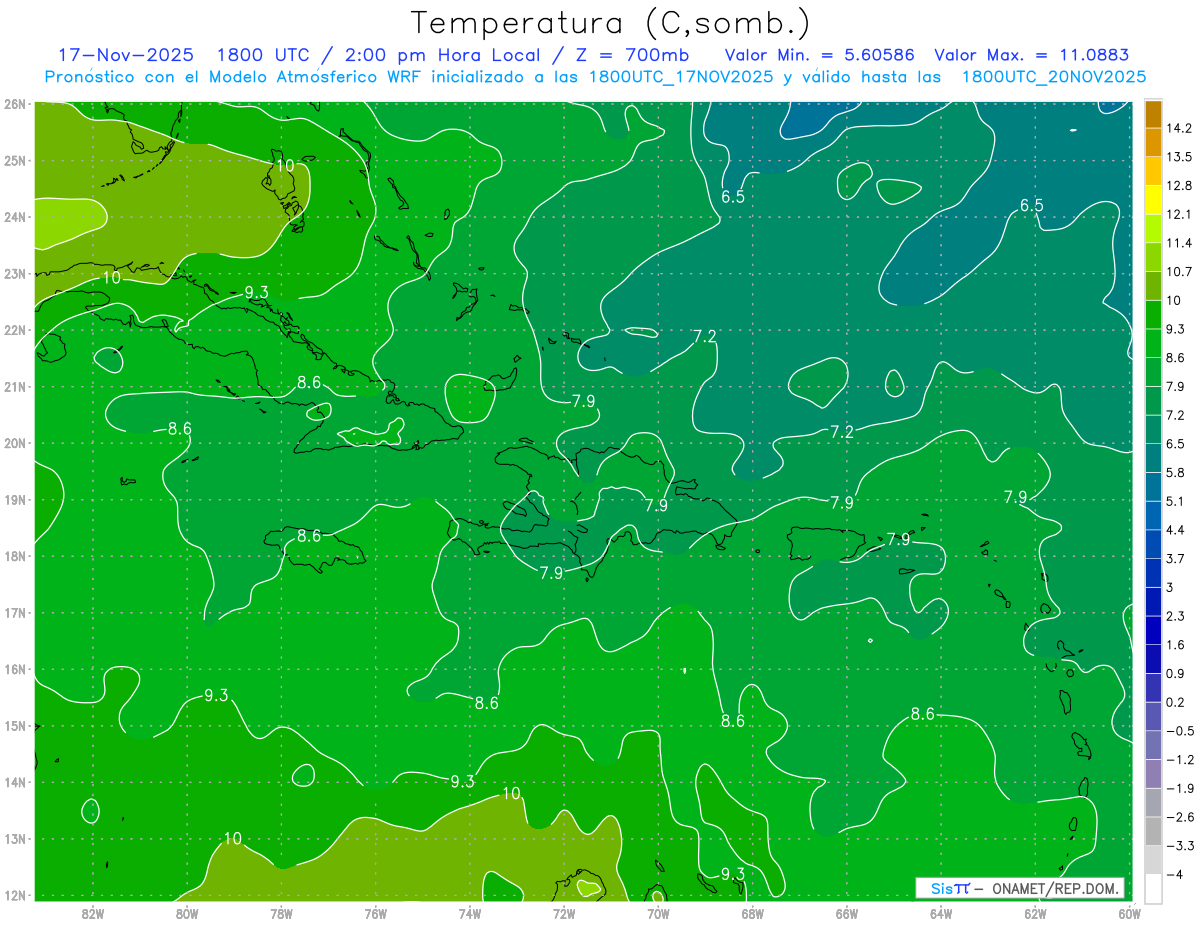The height and width of the screenshot is (927, 1200).
Task: Click legend value '4.4'
Action: 1175,530
